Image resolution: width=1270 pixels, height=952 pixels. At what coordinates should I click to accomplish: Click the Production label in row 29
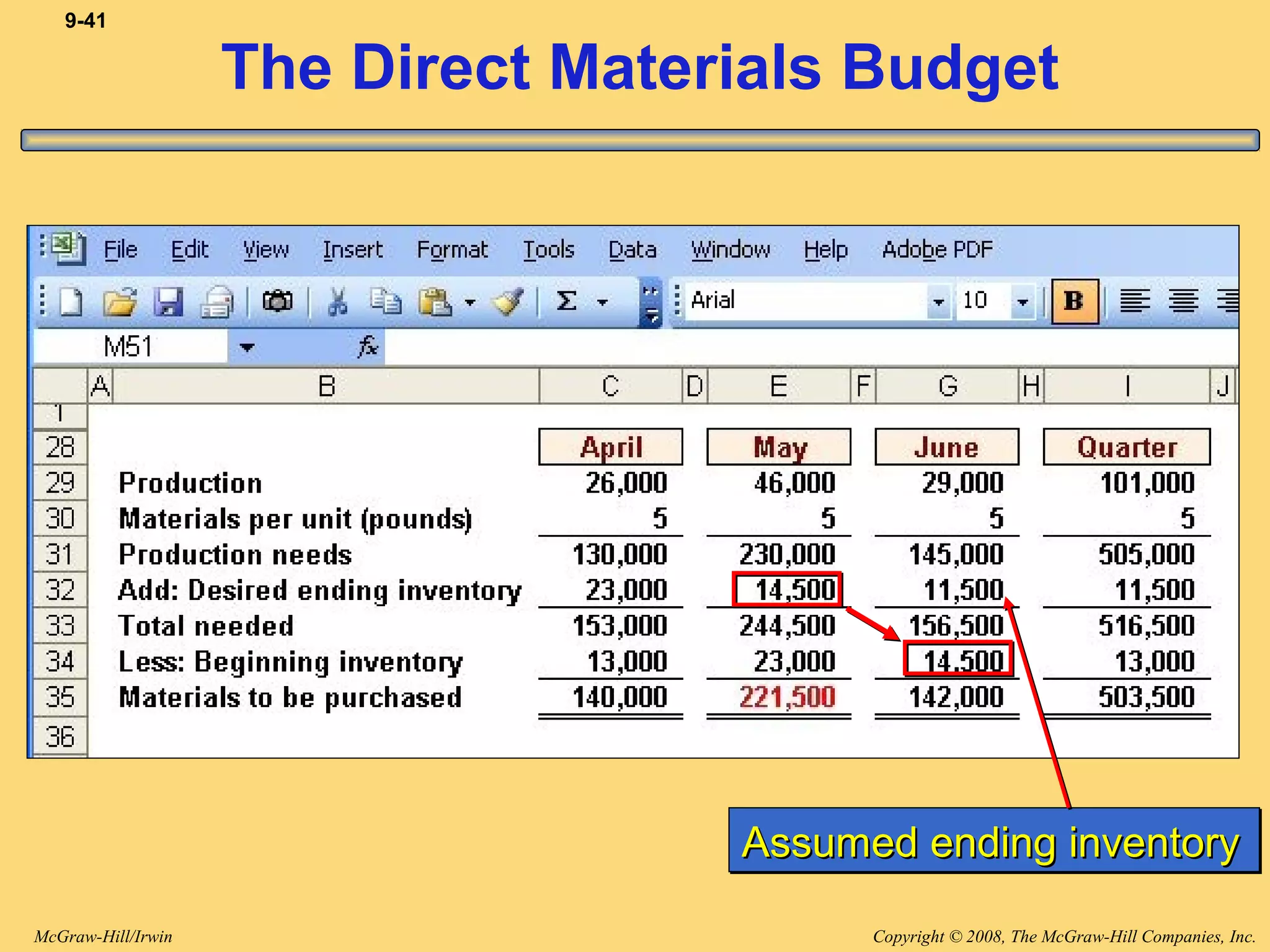click(x=190, y=483)
